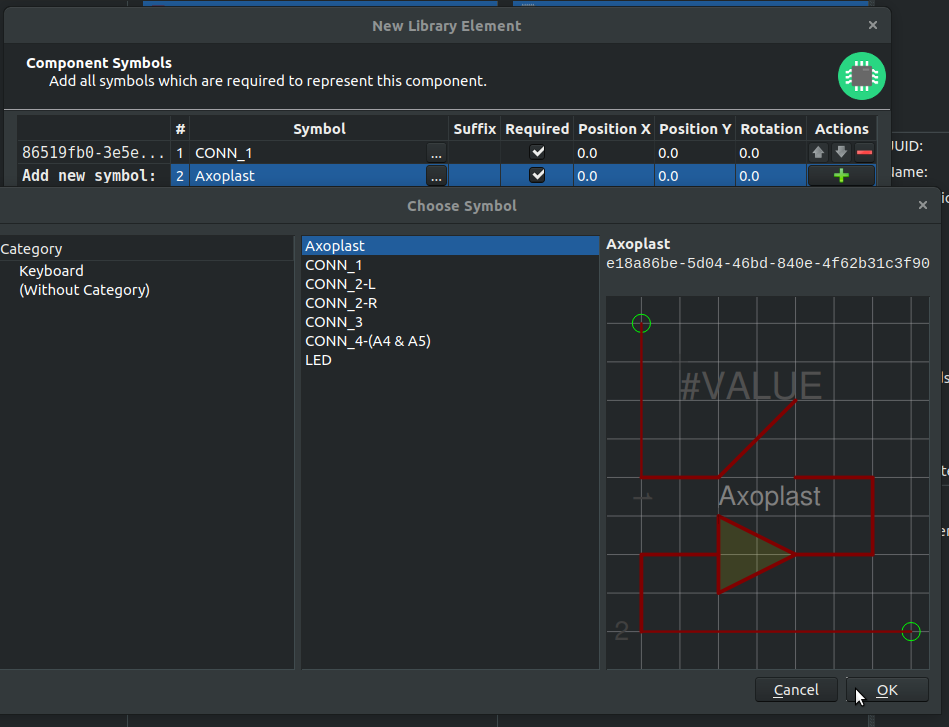The image size is (949, 727).
Task: Click the Axoplast symbol name cell in table
Action: click(309, 176)
